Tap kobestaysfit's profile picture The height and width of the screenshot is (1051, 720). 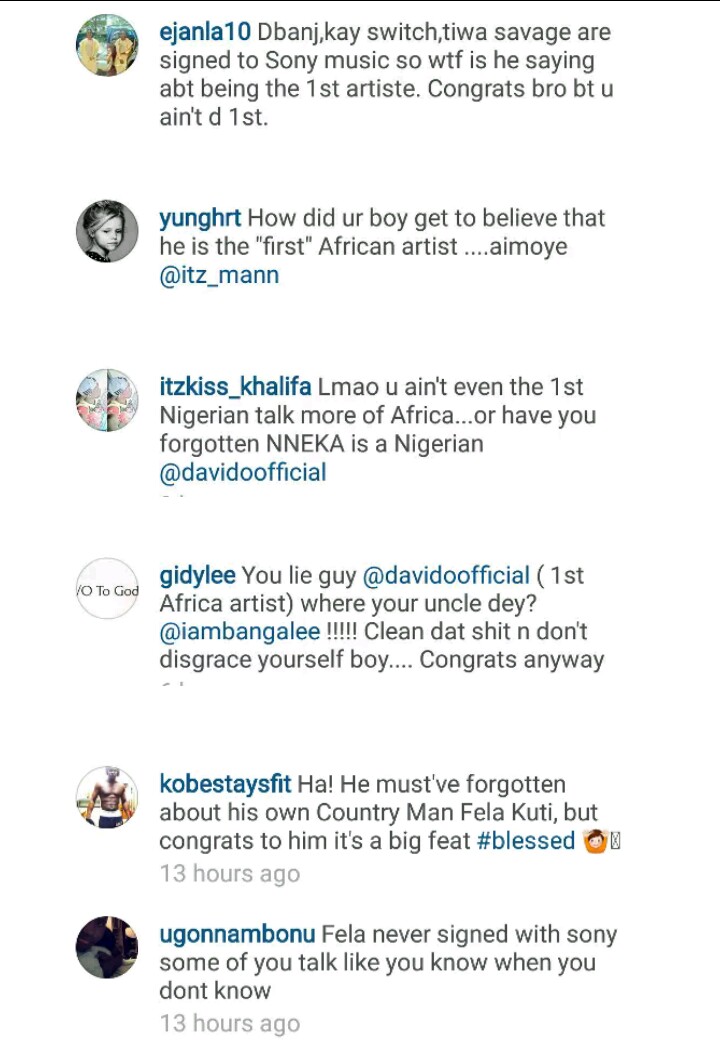click(x=107, y=799)
